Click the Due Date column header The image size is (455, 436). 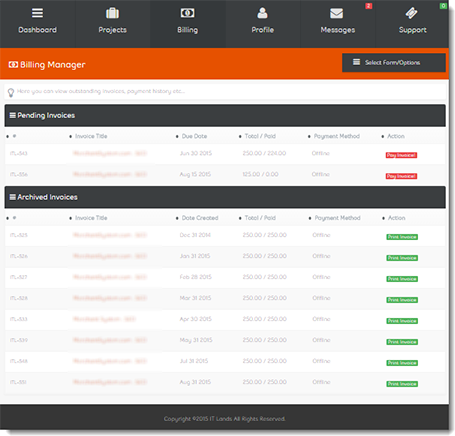click(194, 136)
